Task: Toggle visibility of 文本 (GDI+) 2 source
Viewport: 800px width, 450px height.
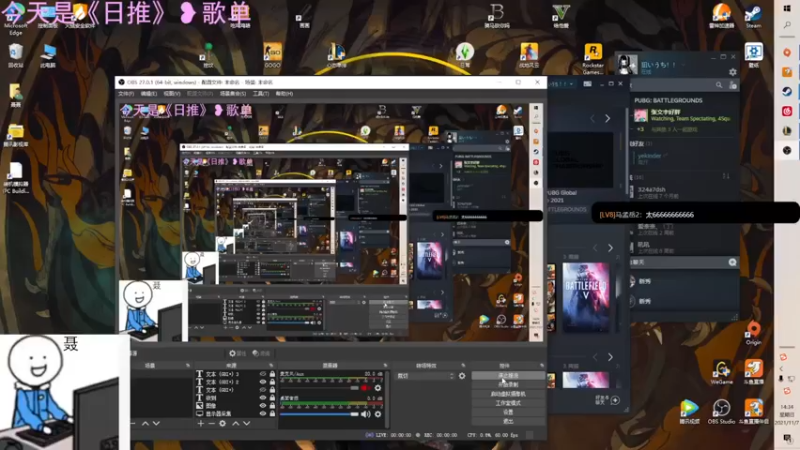Action: 263,382
